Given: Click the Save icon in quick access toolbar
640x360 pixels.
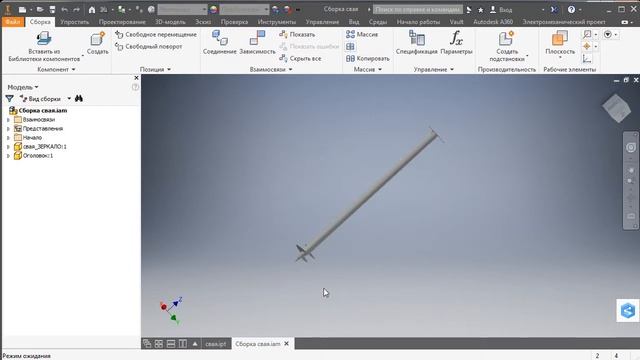Looking at the screenshot, I should coord(52,9).
